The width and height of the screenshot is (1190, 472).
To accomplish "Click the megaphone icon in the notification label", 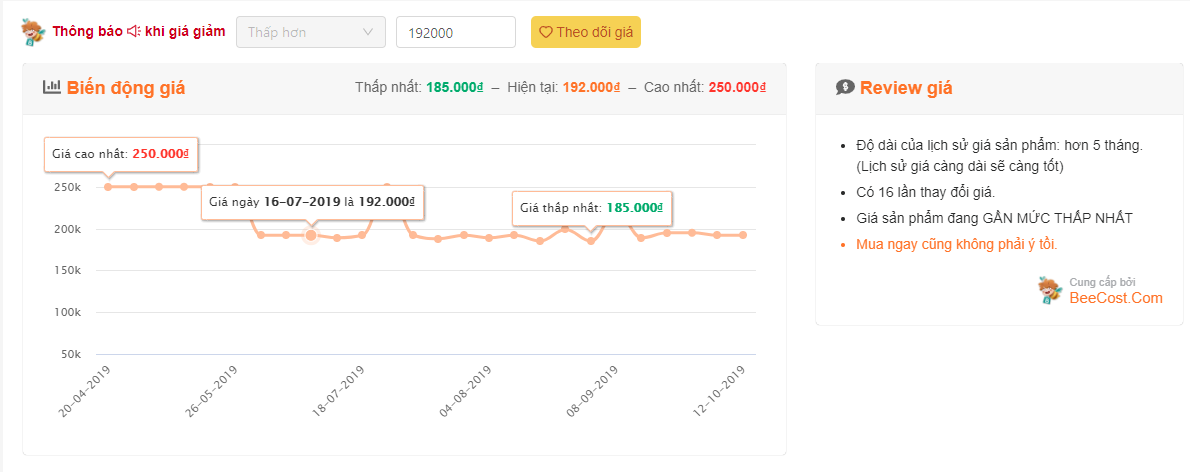I will [x=134, y=32].
